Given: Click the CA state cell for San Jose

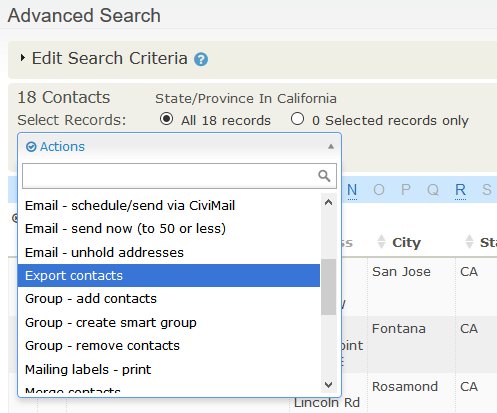Looking at the screenshot, I should coord(469,272).
